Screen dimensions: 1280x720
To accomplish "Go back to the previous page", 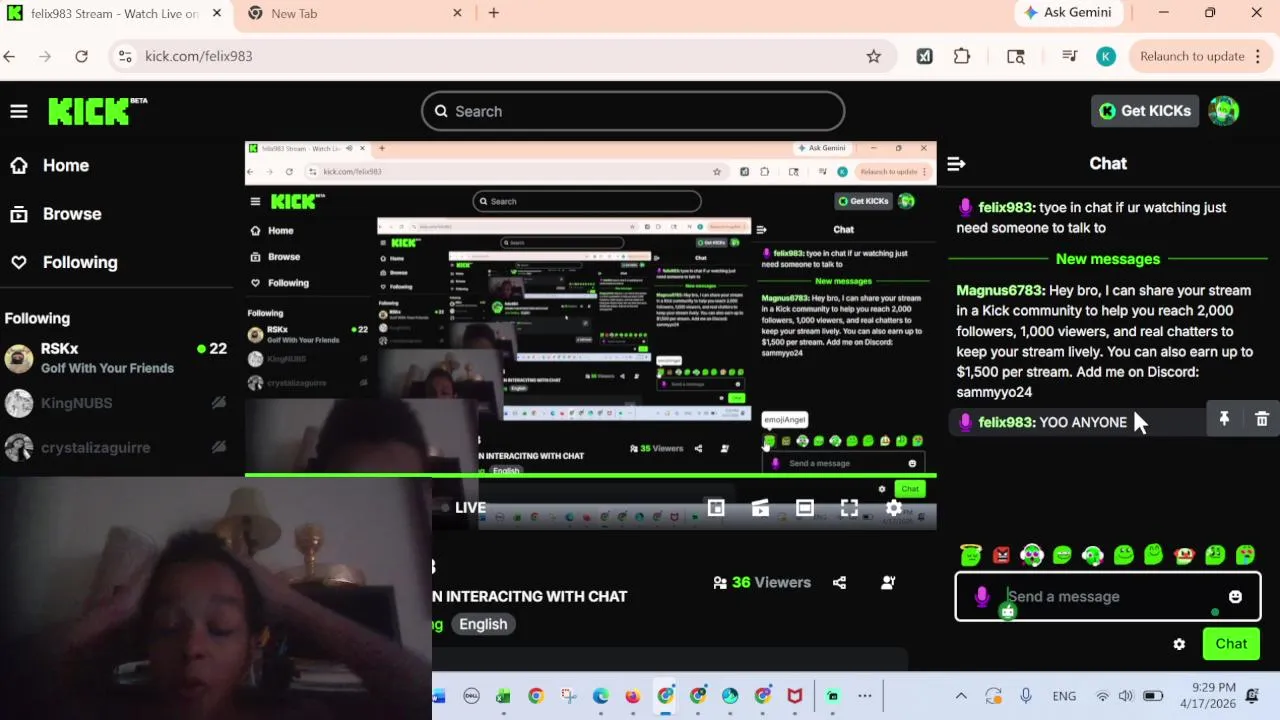I will click(10, 56).
